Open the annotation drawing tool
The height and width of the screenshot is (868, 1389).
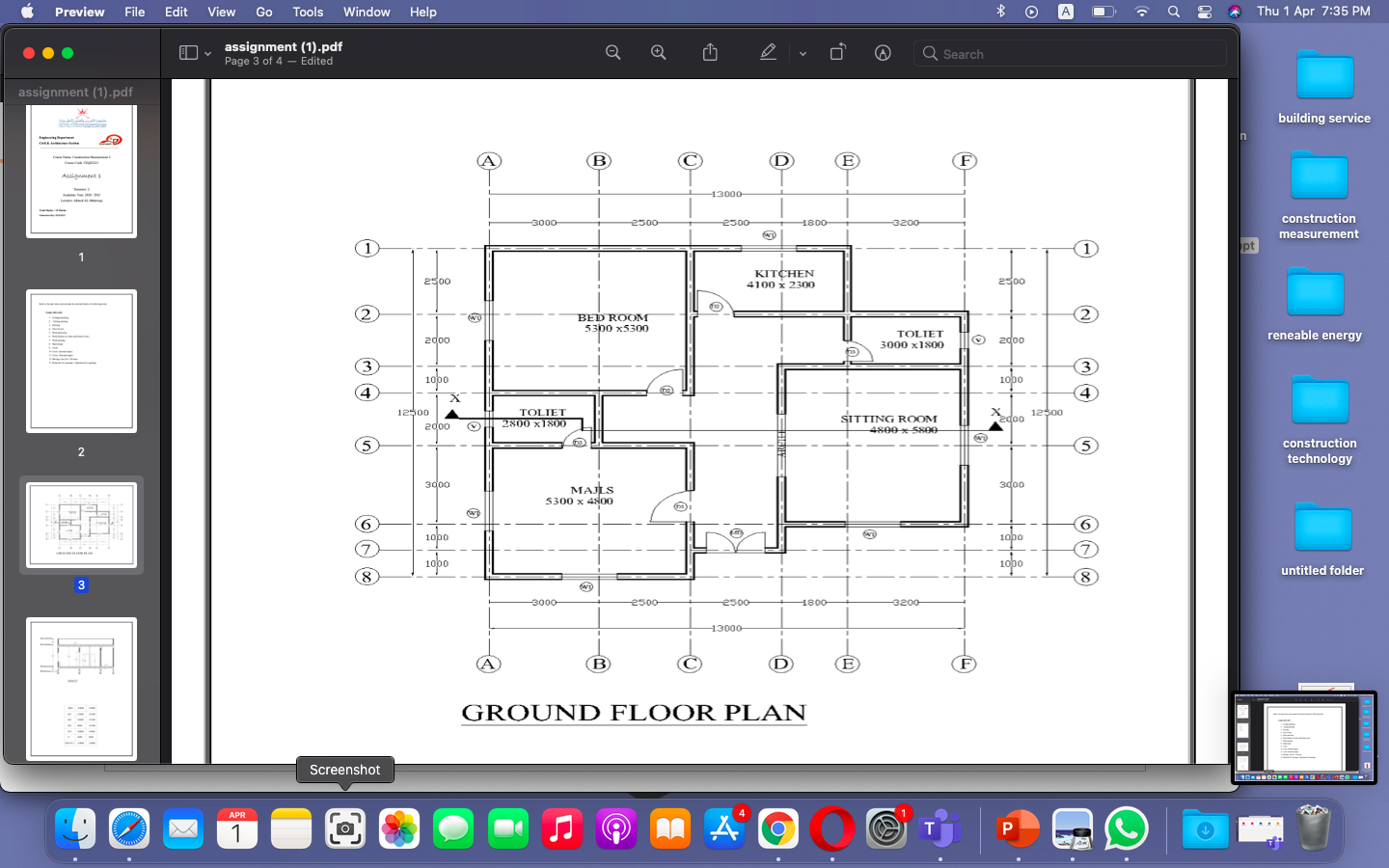pos(883,54)
